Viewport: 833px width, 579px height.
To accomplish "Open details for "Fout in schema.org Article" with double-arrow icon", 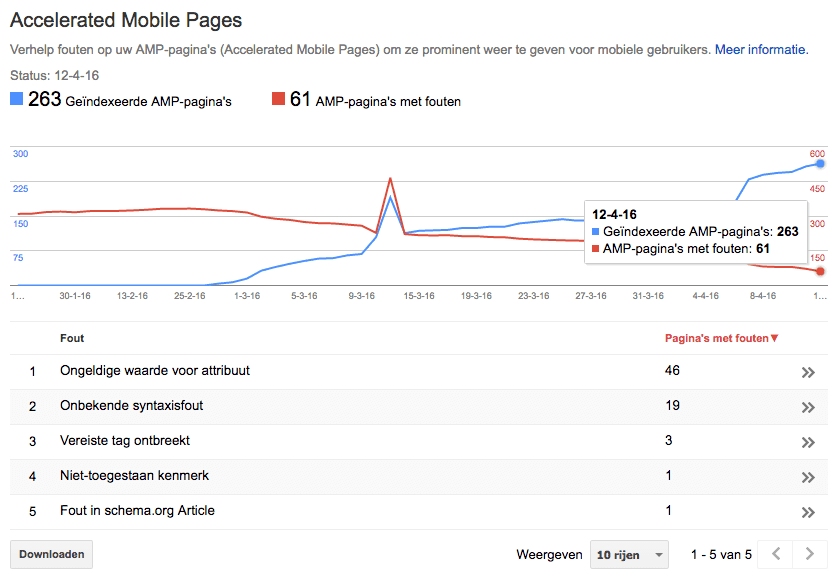I will click(x=808, y=511).
